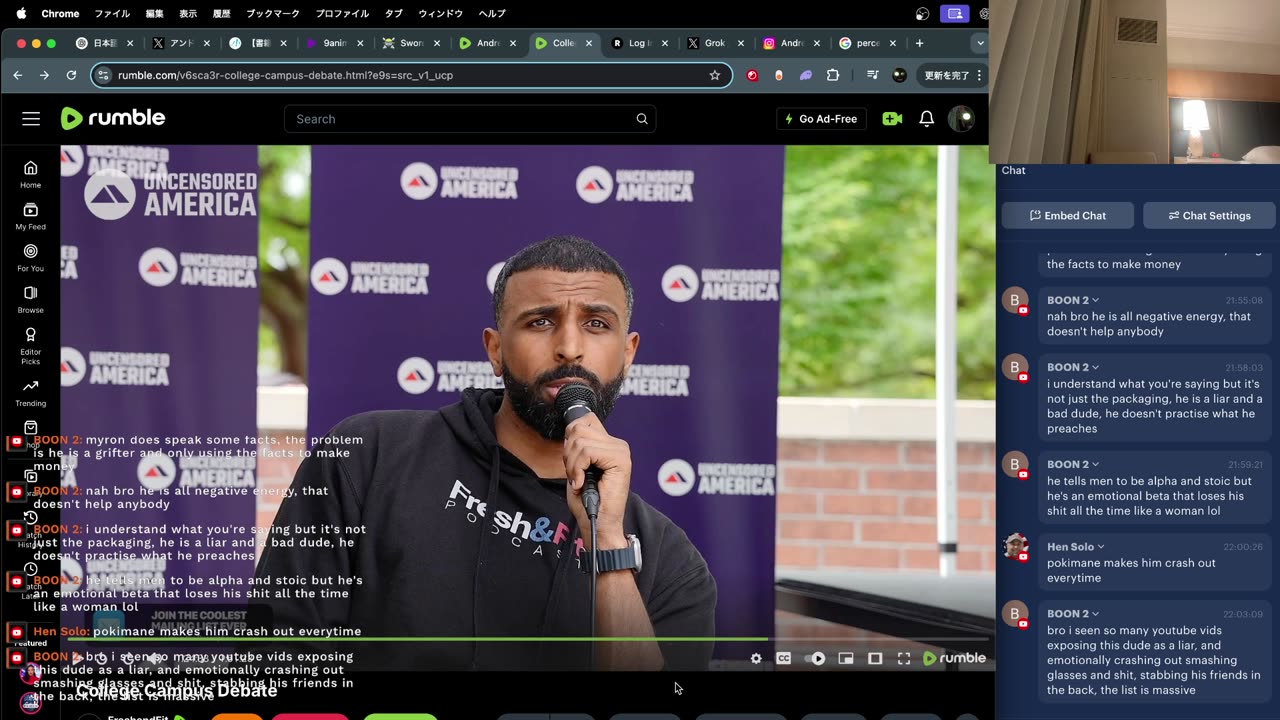Open the green upload video camera icon
Viewport: 1280px width, 720px height.
(892, 119)
